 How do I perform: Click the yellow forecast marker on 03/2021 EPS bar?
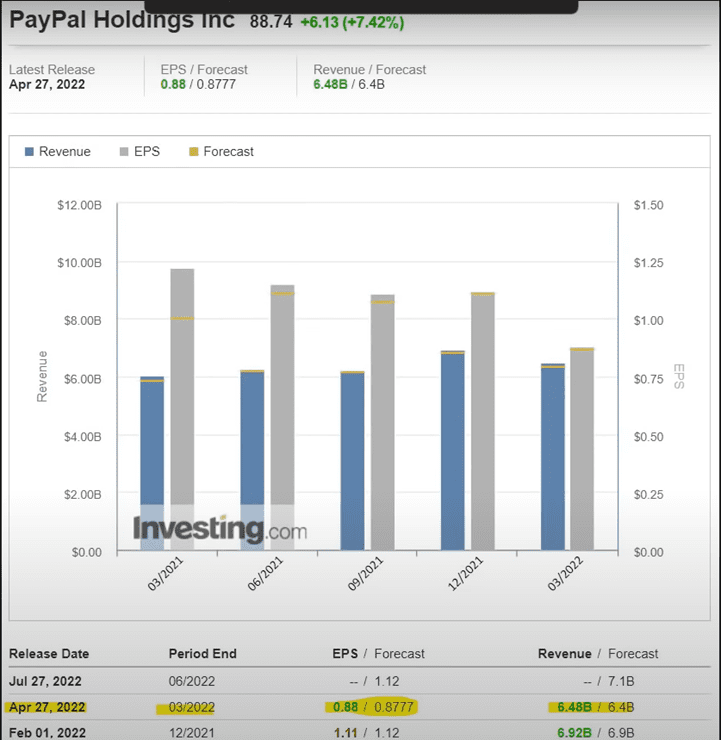(x=182, y=318)
